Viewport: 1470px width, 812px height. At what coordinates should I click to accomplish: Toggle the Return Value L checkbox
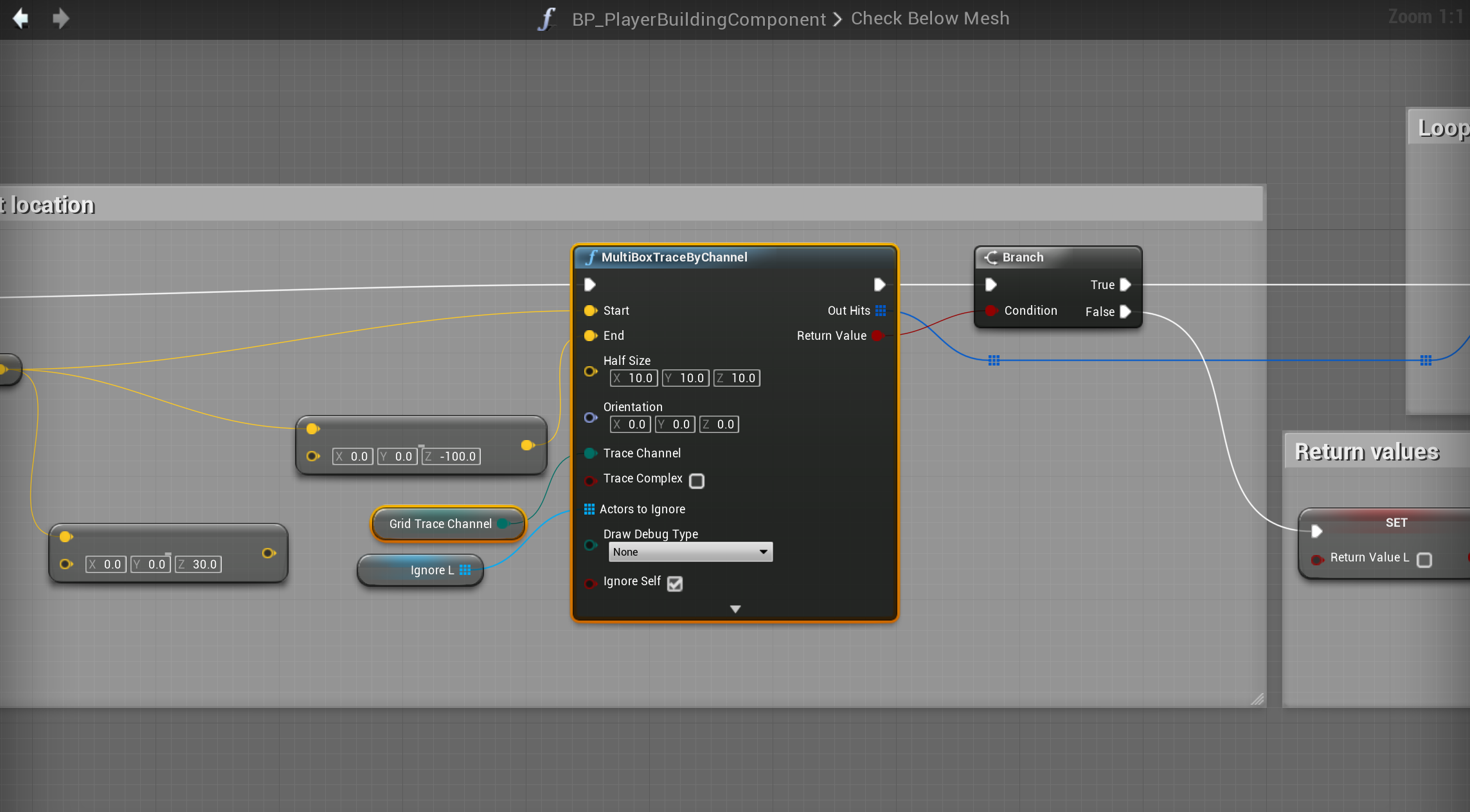(x=1424, y=560)
